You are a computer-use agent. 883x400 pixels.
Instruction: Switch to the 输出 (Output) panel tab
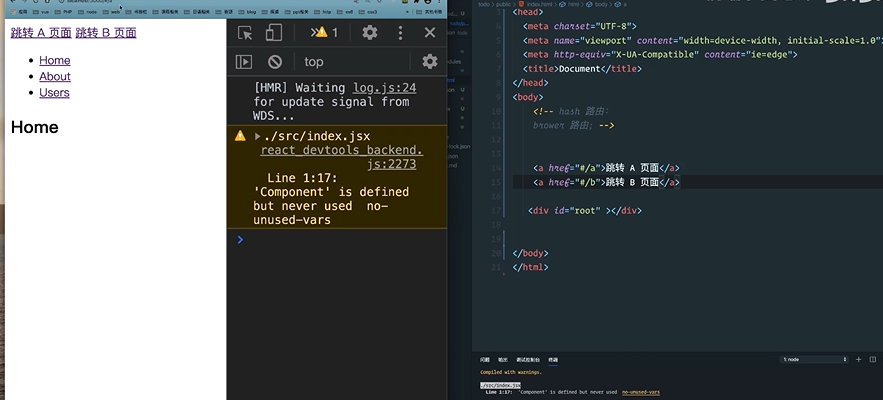point(503,359)
